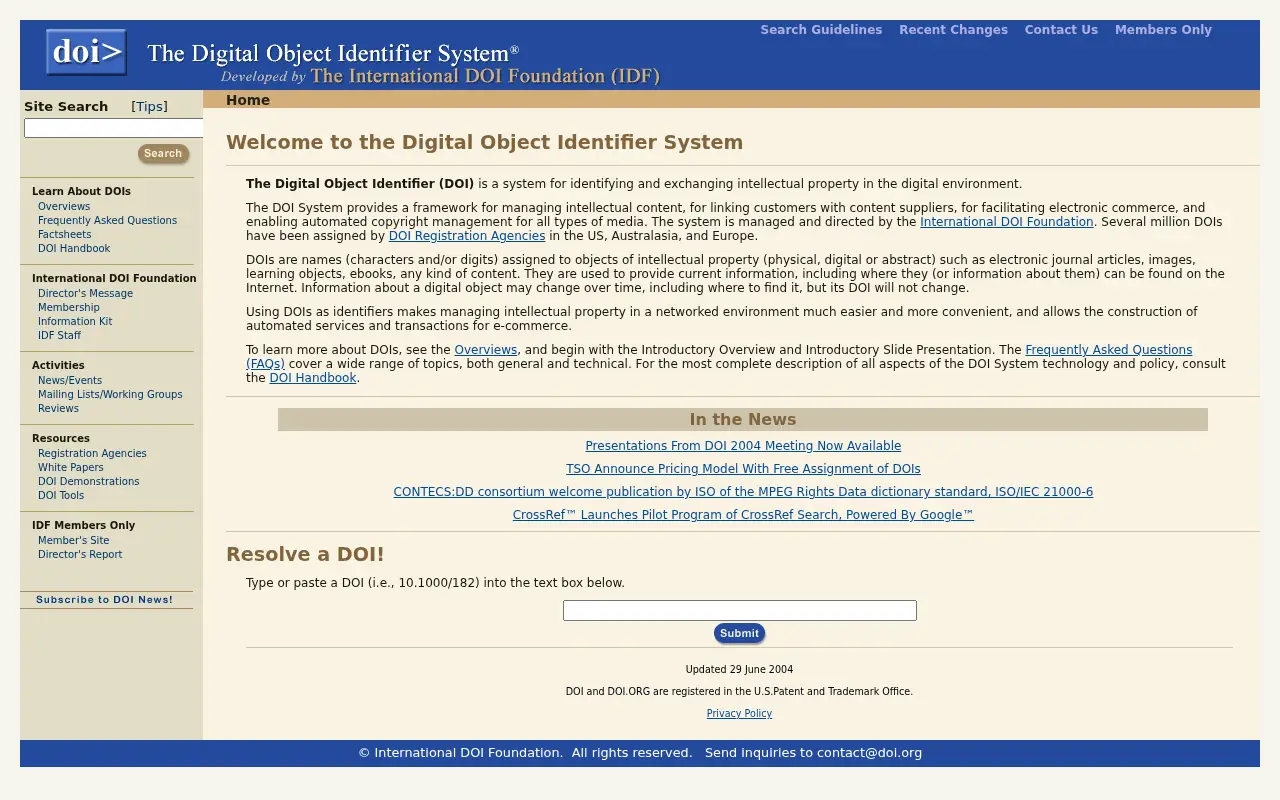The width and height of the screenshot is (1280, 800).
Task: Click Subscribe to DOI News!
Action: 105,600
